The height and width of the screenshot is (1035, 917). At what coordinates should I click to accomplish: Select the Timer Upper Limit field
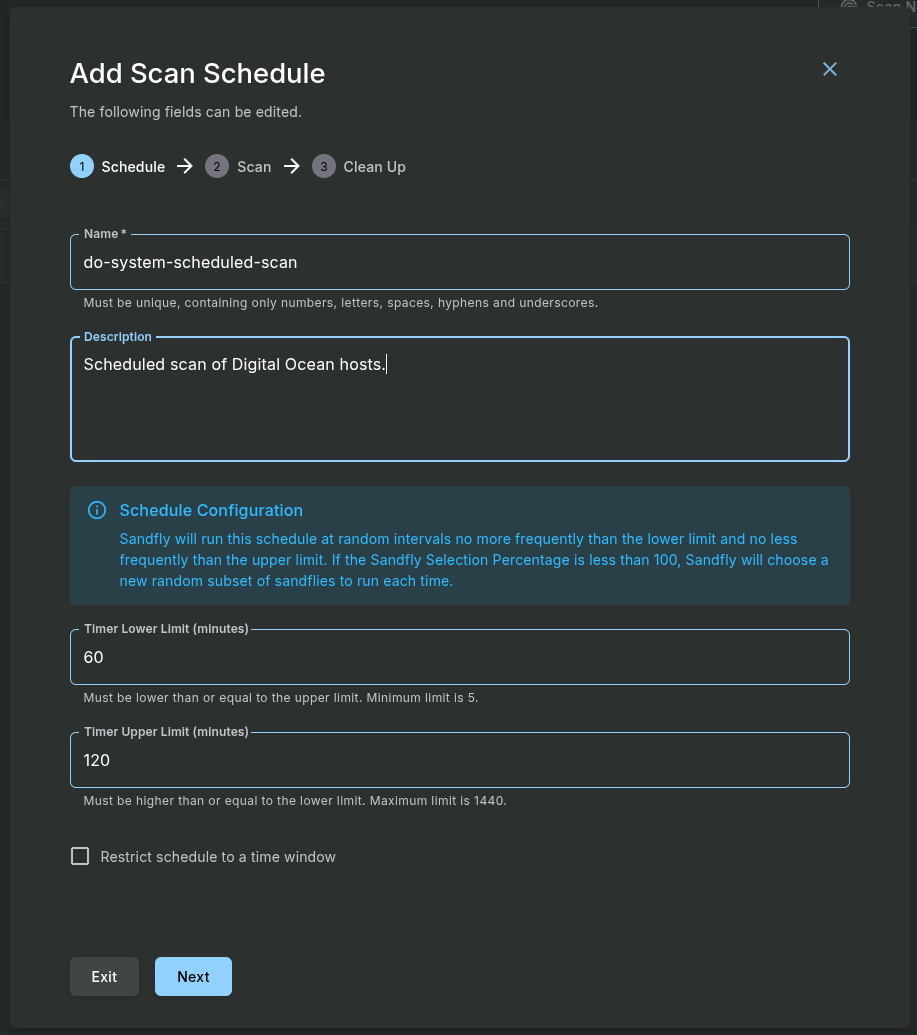tap(460, 760)
